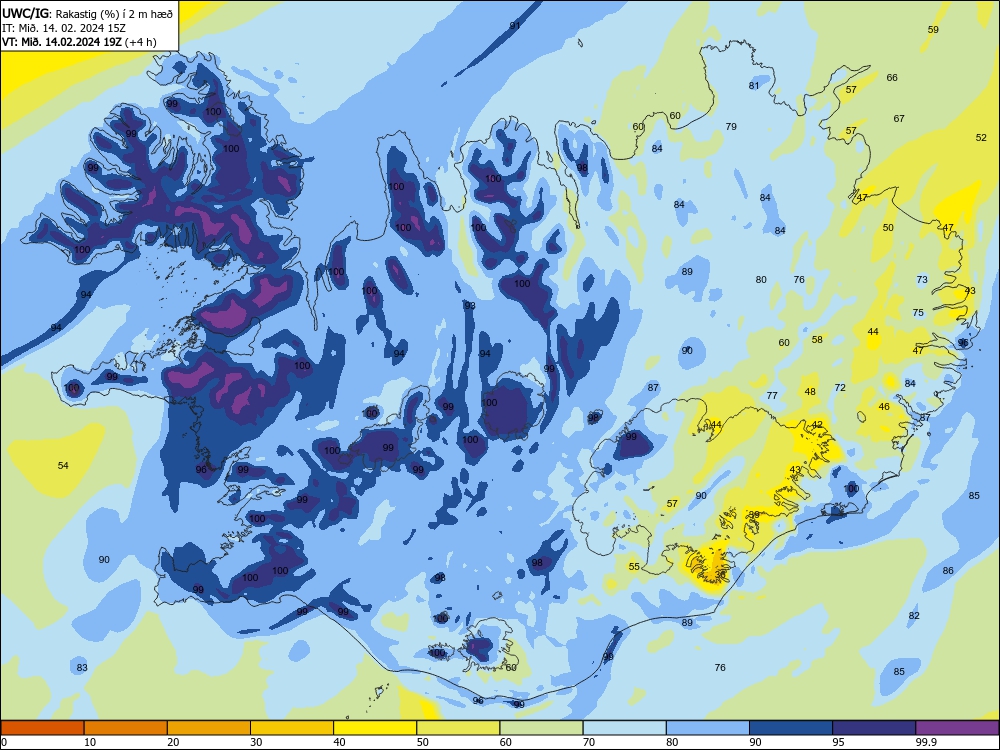Click the orange 10–20 legend swatch

126,728
